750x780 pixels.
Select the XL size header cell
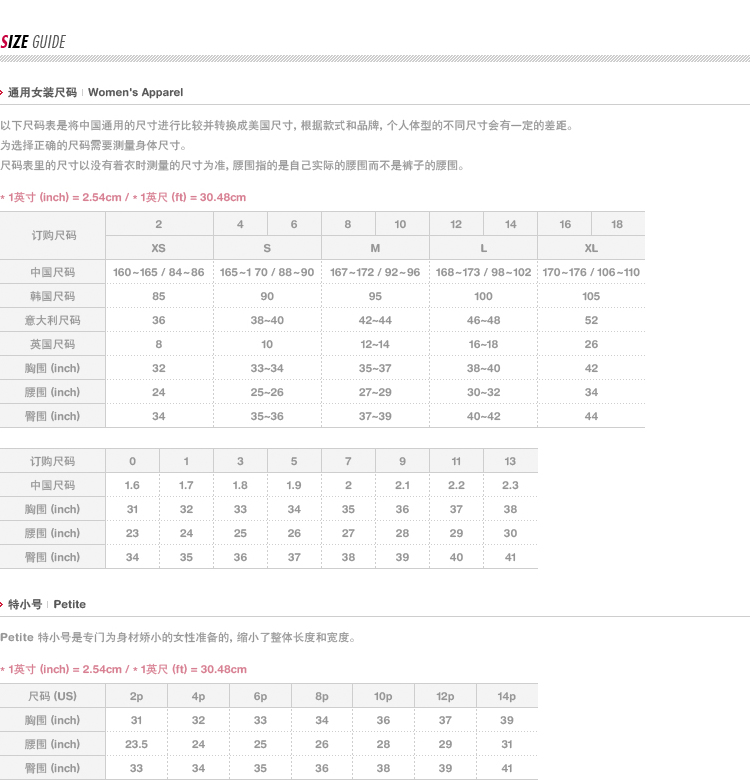[x=591, y=248]
